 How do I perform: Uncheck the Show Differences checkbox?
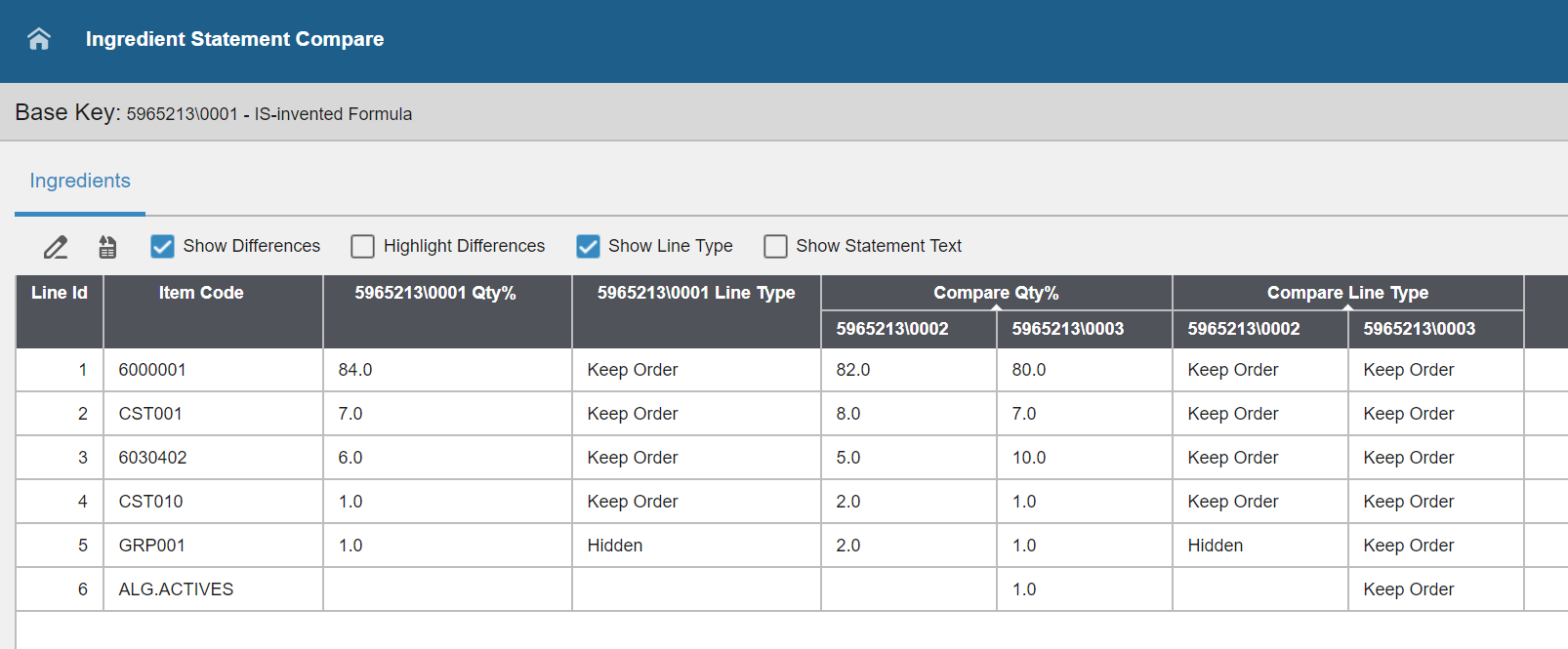tap(162, 246)
